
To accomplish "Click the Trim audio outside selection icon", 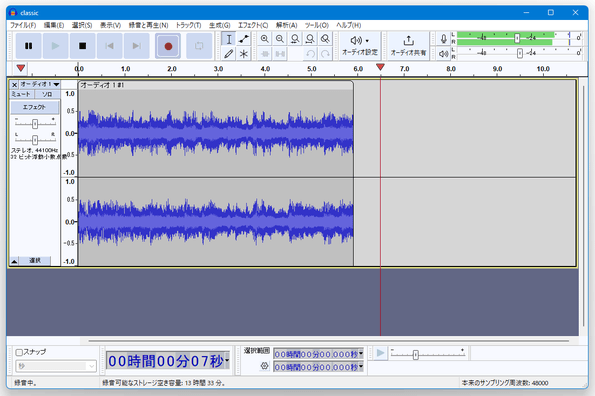I will click(x=265, y=53).
